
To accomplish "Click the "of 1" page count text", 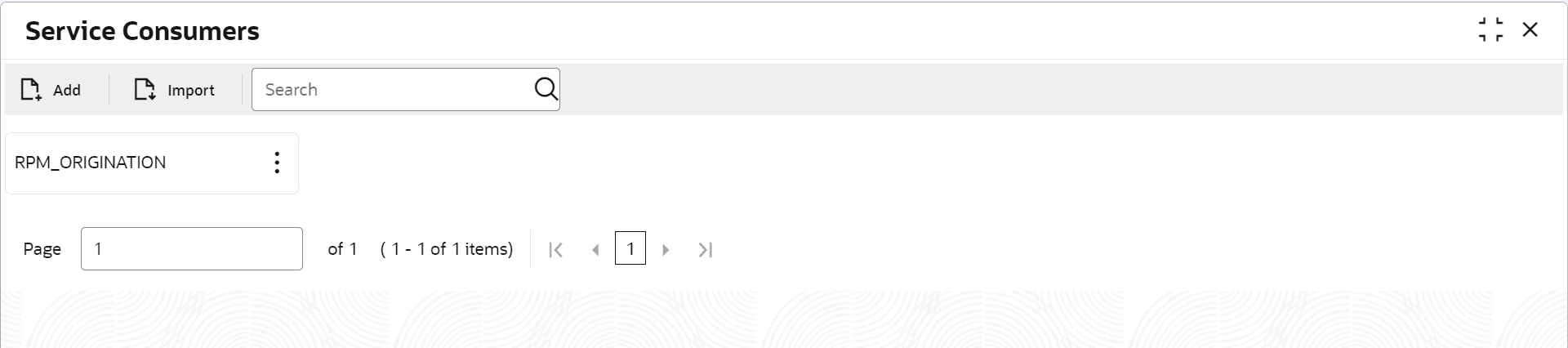I will tap(342, 249).
